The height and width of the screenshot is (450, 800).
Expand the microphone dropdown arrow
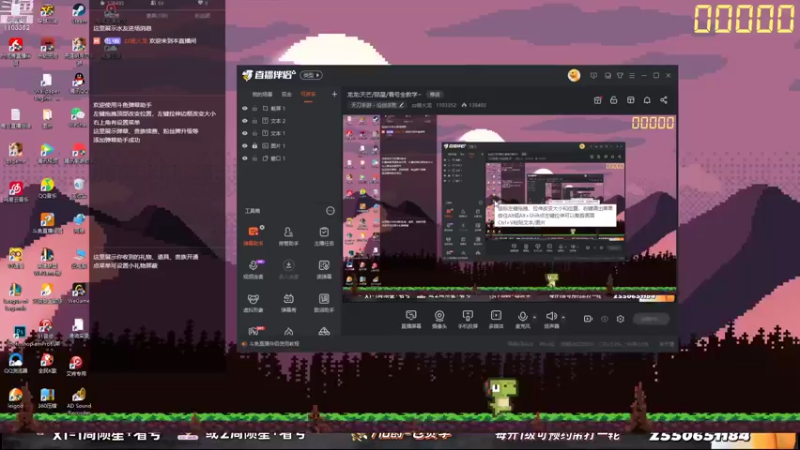534,317
